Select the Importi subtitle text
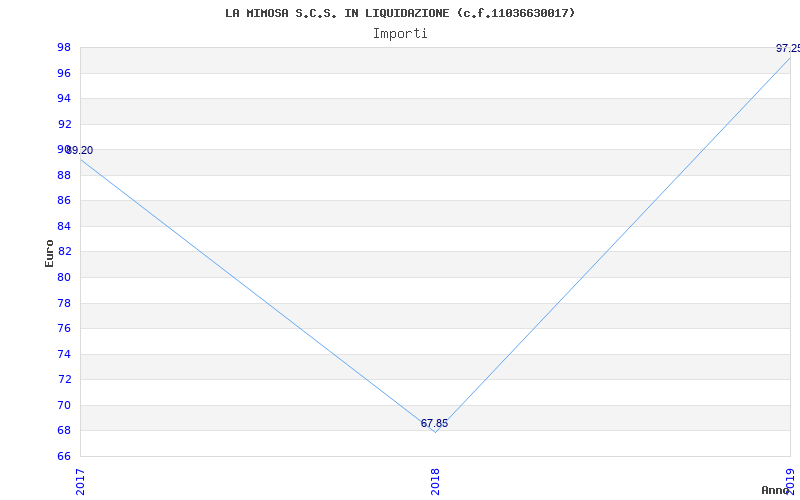The image size is (800, 500). tap(400, 34)
